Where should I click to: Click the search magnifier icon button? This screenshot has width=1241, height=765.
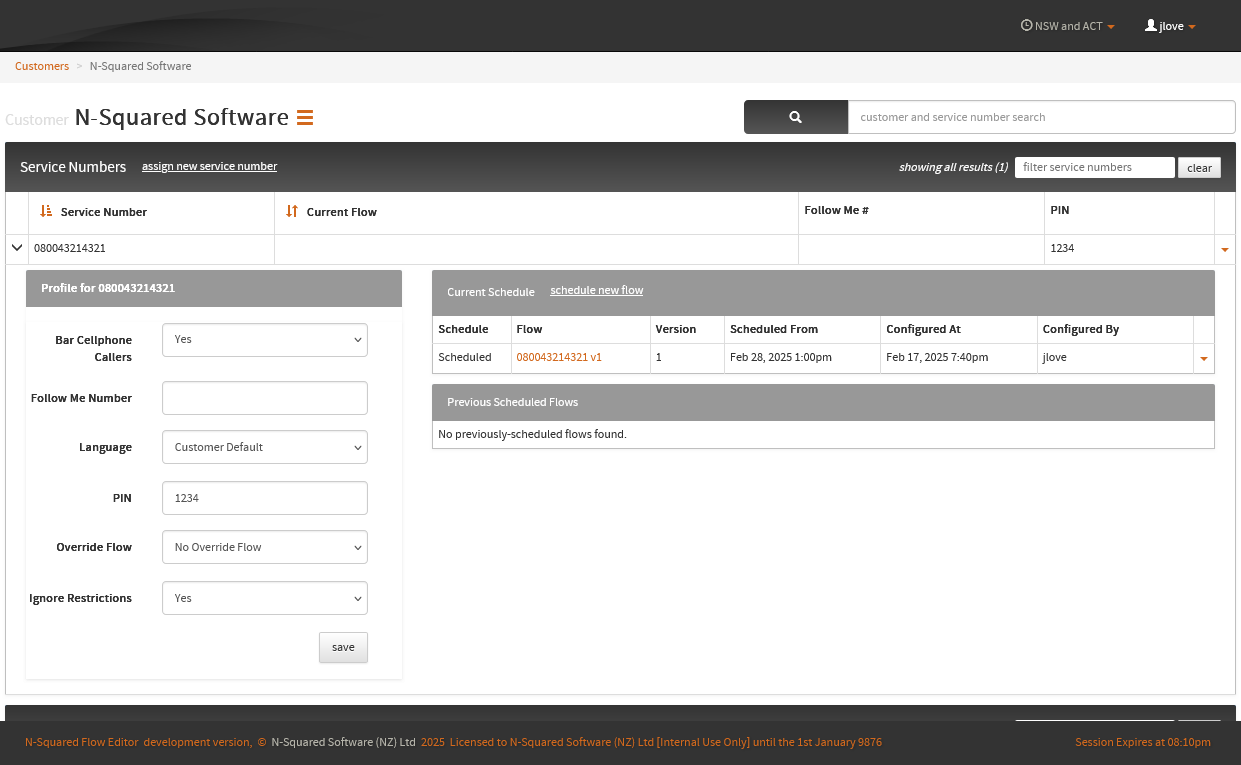(795, 117)
